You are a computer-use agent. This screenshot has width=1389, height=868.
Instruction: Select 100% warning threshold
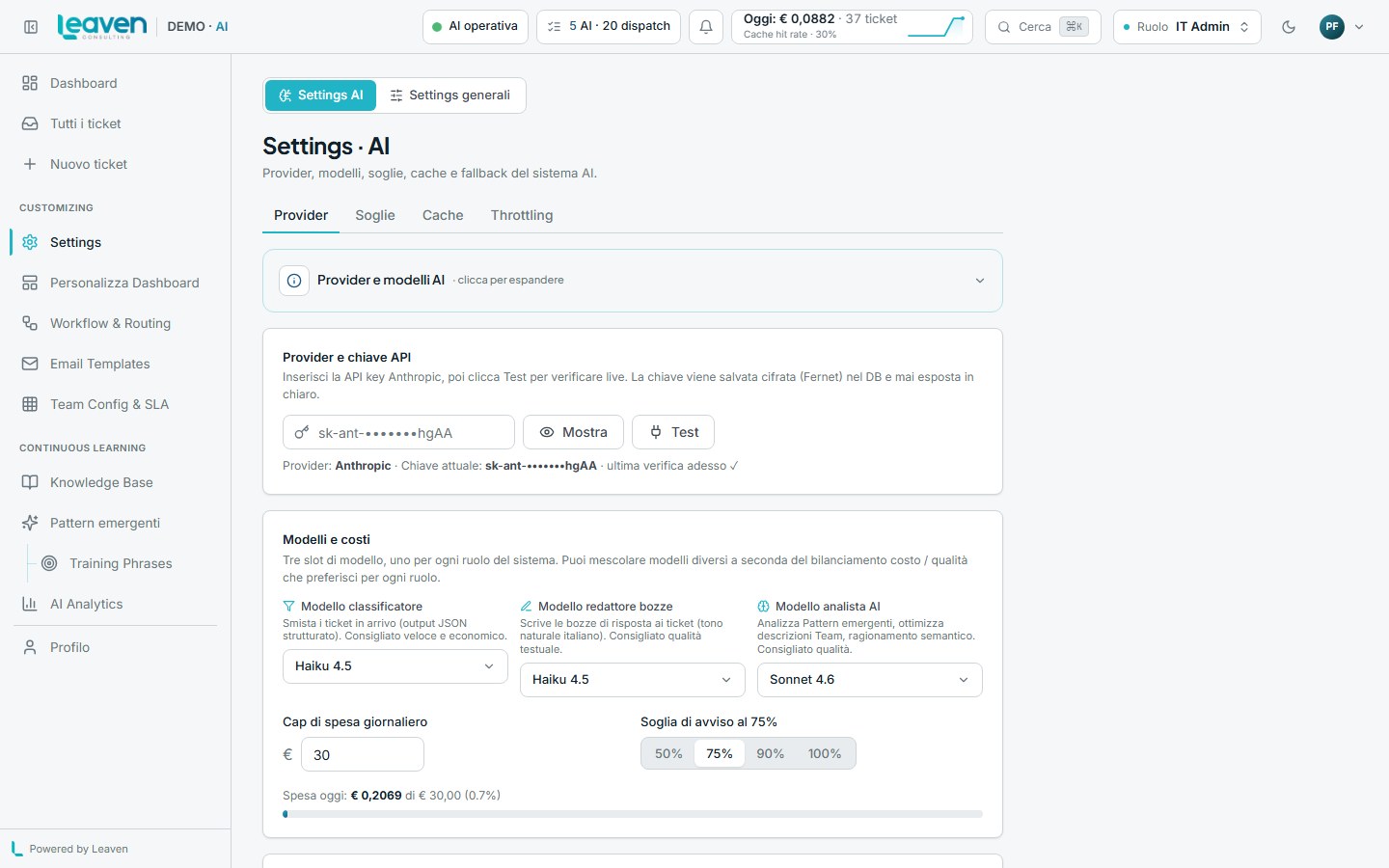(x=825, y=754)
